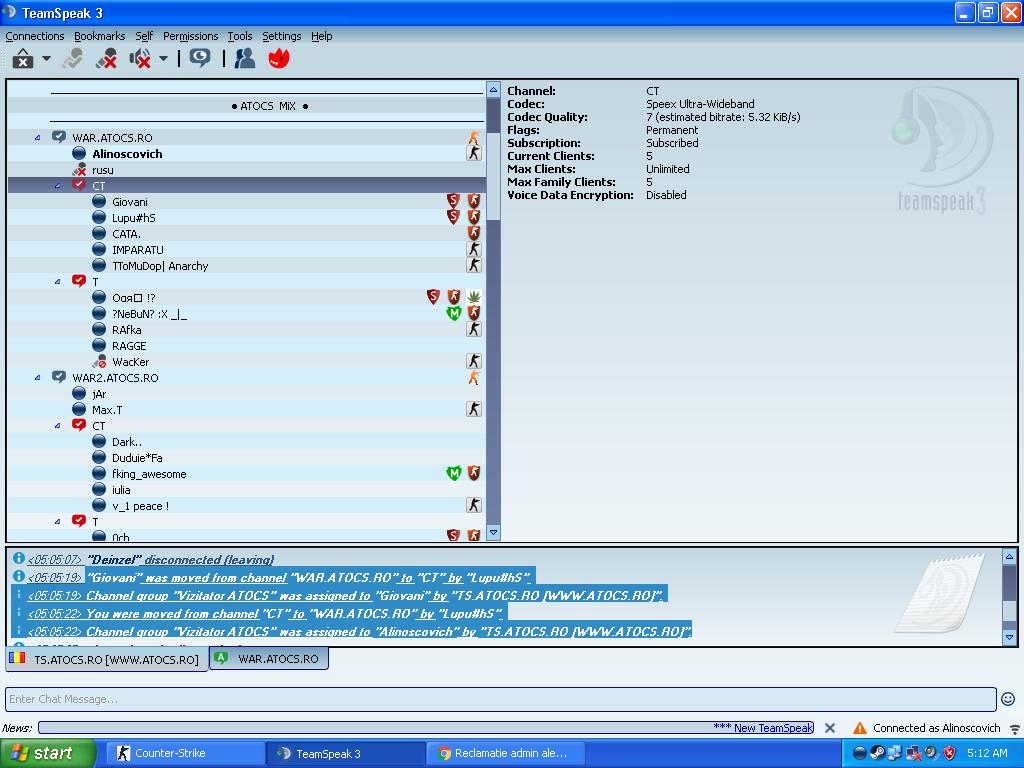Screen dimensions: 1024x768
Task: Click the Toggle Away Status chat icon
Action: click(200, 58)
